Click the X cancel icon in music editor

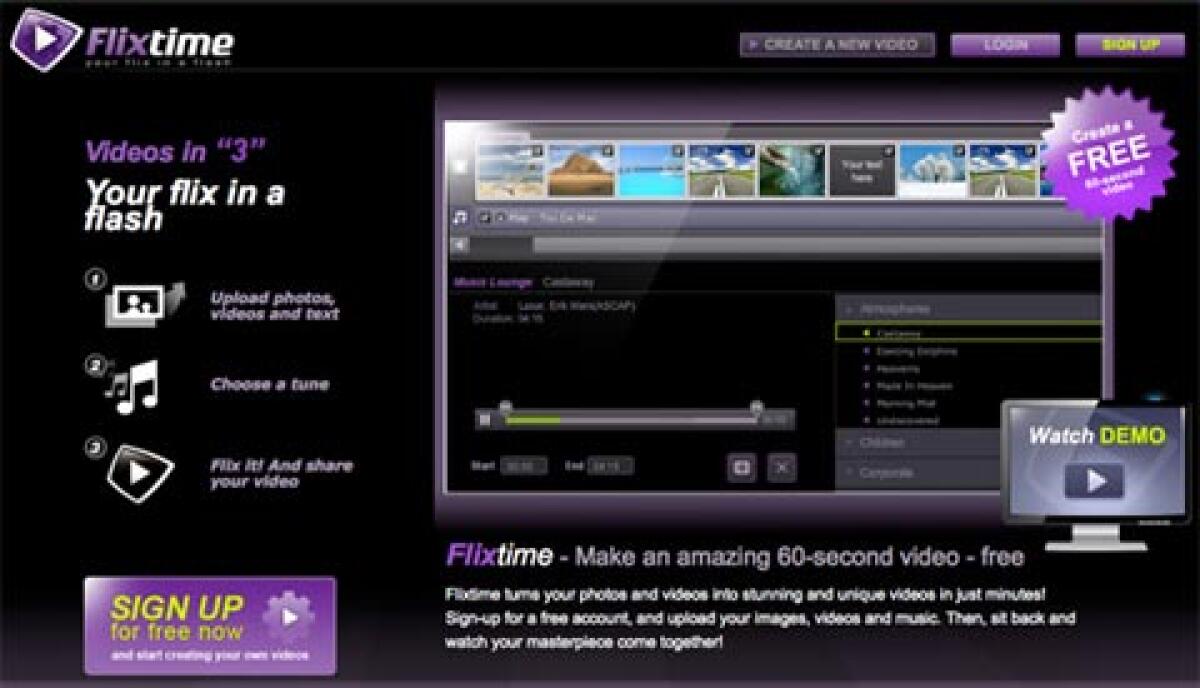click(783, 467)
